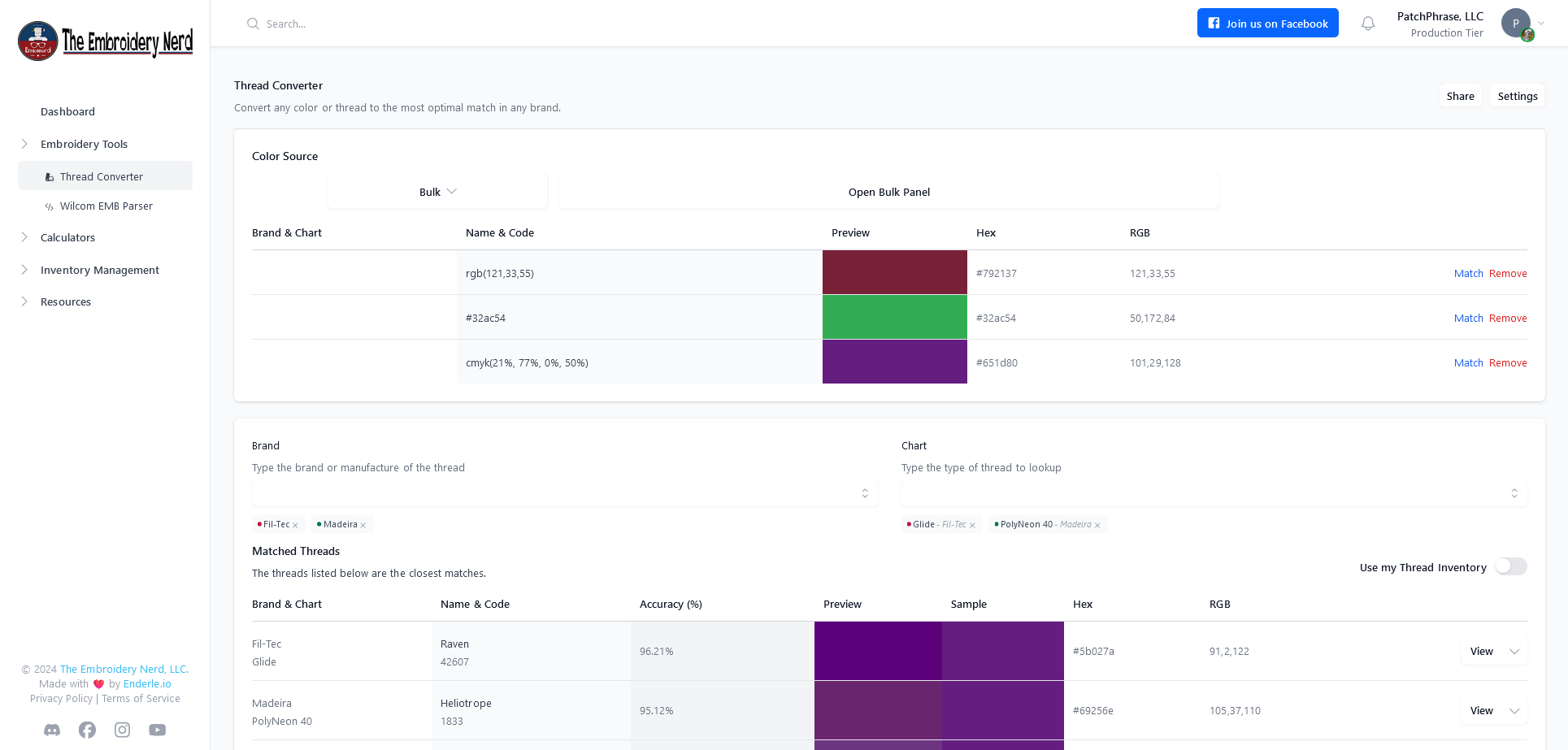Click the search magnifier icon
The height and width of the screenshot is (750, 1568).
(x=253, y=24)
